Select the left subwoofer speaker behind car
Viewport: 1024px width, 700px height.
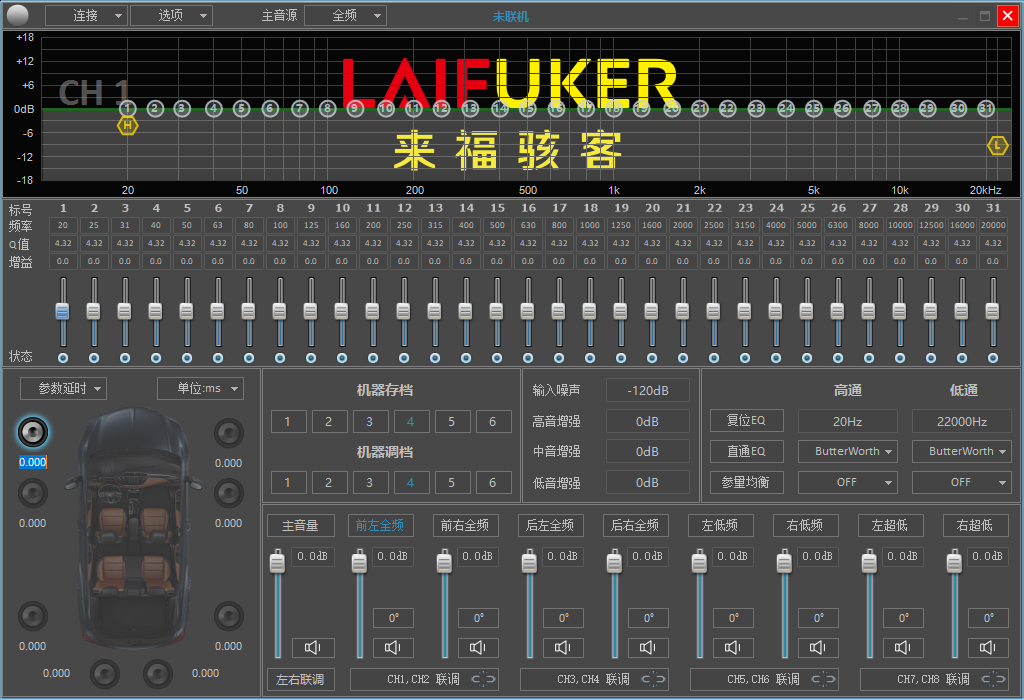pos(104,674)
